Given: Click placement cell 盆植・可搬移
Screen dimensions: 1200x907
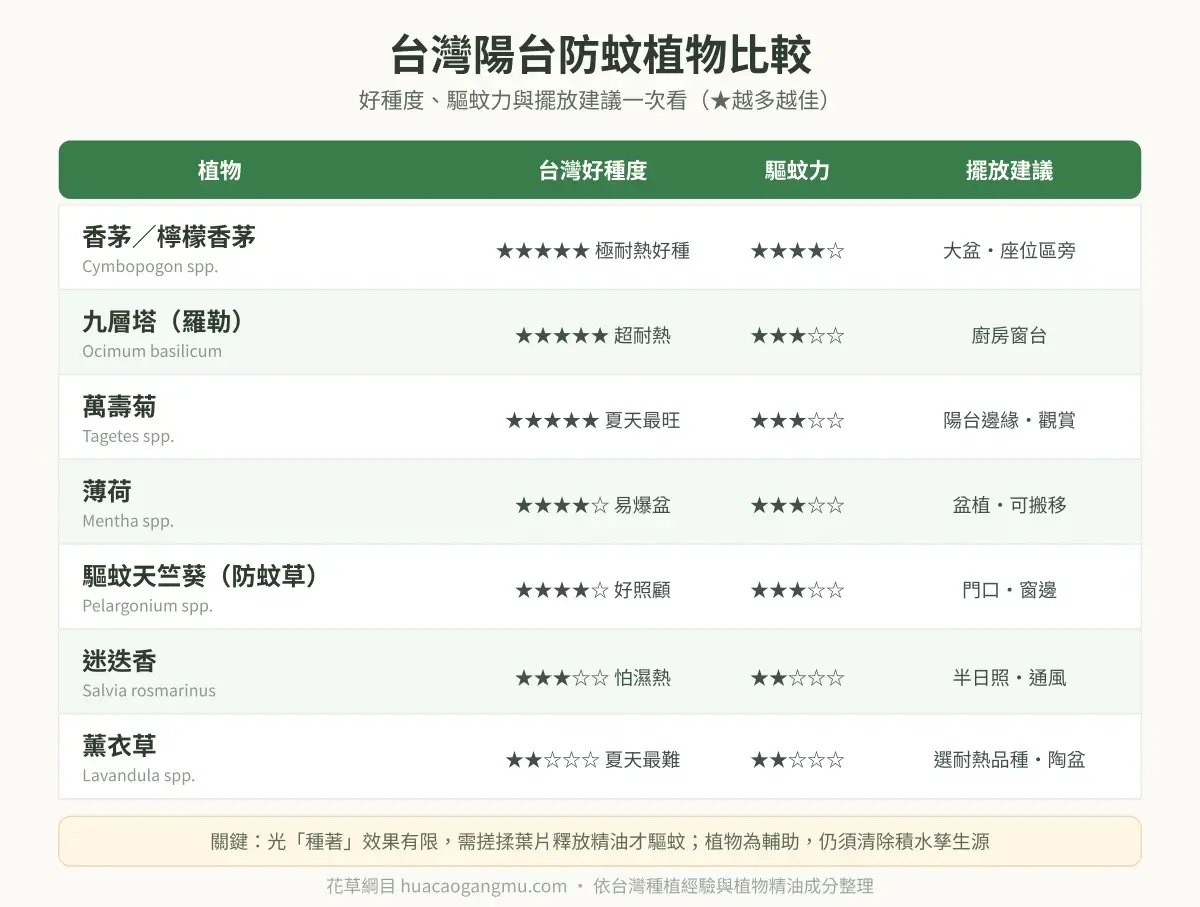Looking at the screenshot, I should pos(1009,506).
